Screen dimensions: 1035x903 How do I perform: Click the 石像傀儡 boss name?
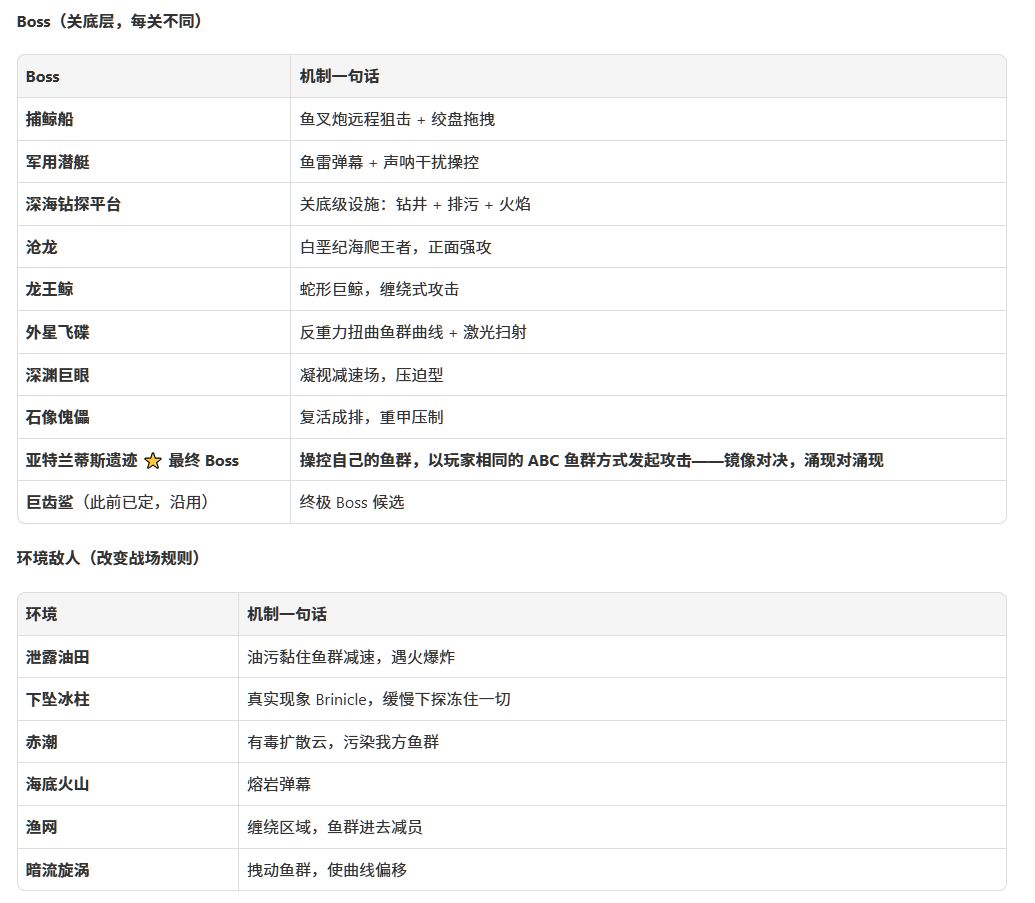point(57,417)
